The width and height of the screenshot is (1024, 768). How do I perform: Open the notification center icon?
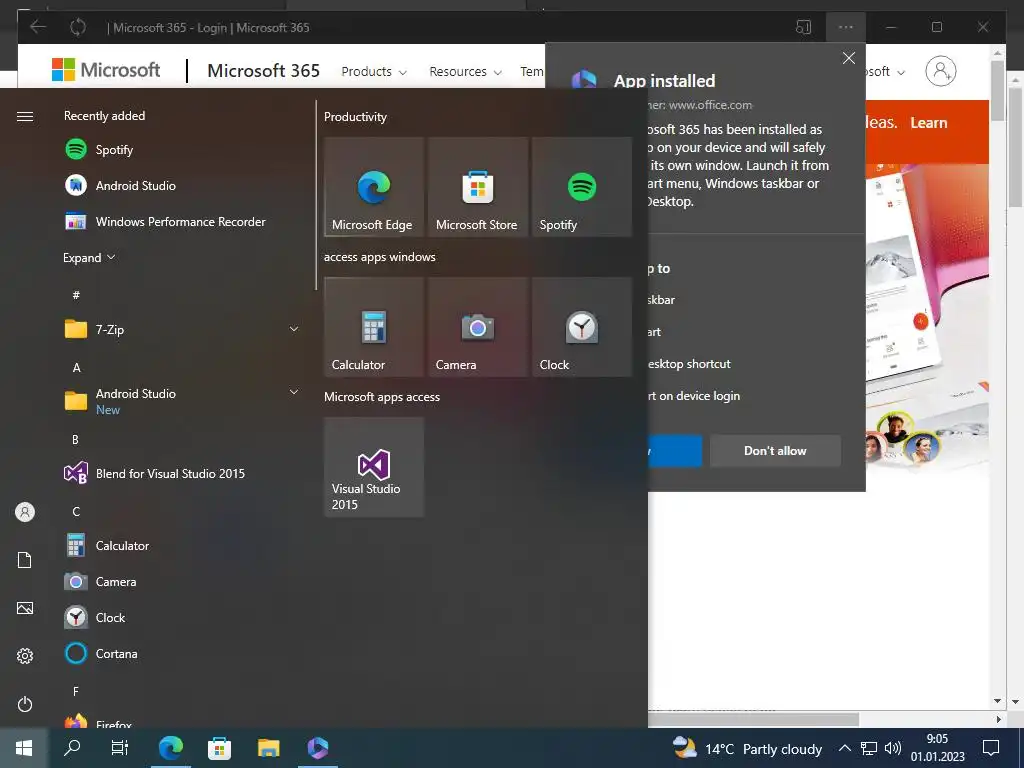tap(991, 748)
